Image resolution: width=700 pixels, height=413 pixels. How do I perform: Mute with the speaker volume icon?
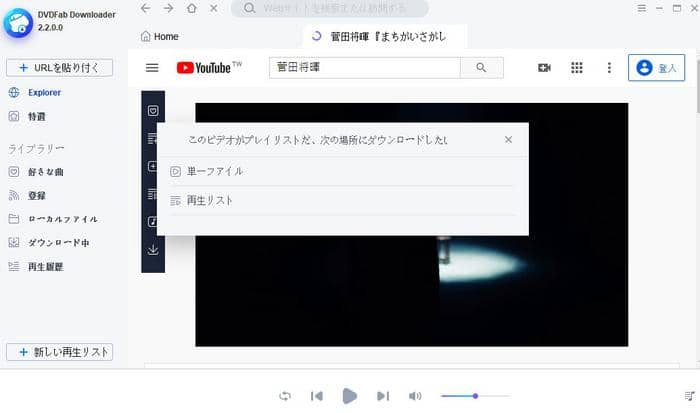(415, 396)
